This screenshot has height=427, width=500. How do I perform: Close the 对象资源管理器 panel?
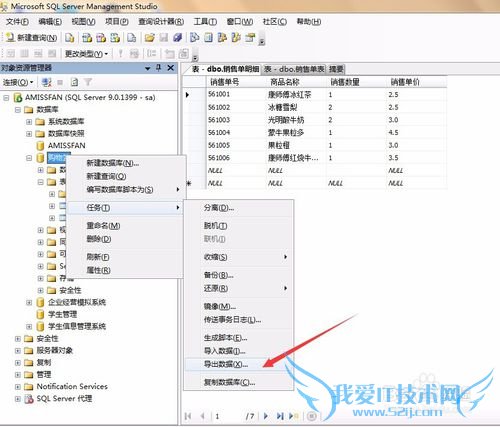click(171, 68)
